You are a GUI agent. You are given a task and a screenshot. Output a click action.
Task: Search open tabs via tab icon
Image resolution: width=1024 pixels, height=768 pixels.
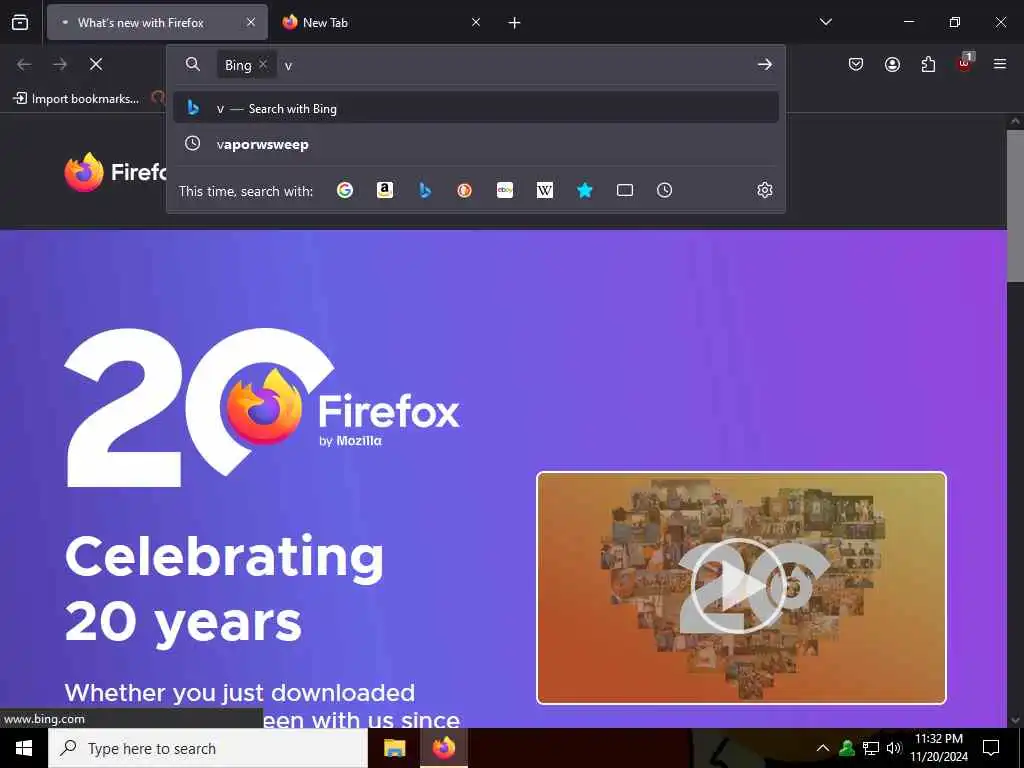625,190
